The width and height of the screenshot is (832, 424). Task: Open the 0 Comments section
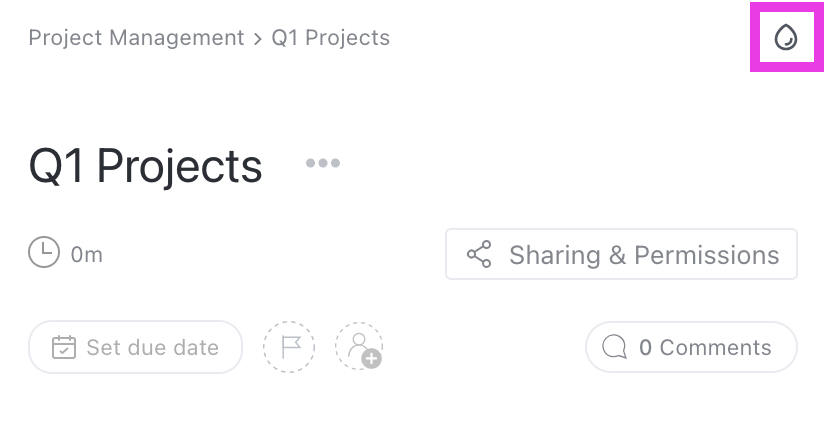click(x=691, y=347)
